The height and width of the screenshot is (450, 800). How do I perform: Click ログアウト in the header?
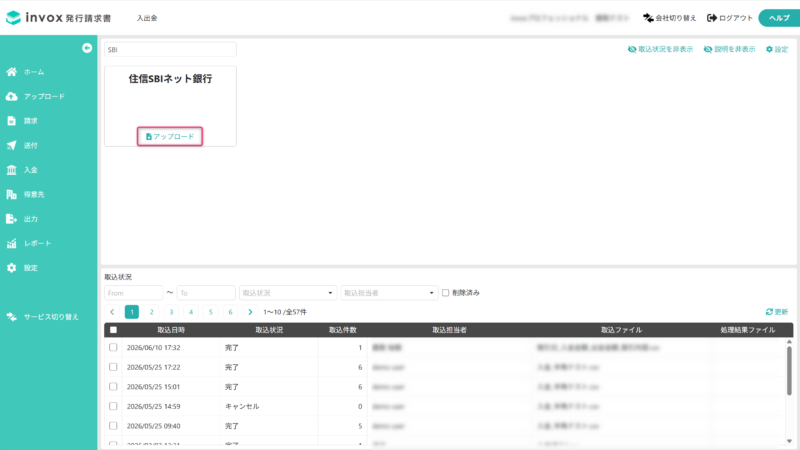(x=730, y=18)
